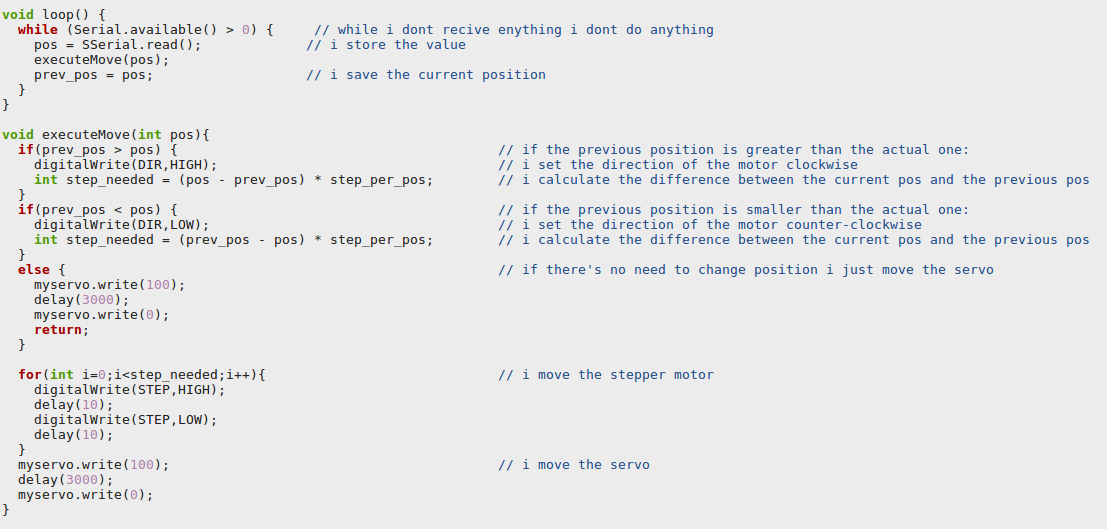The width and height of the screenshot is (1107, 529).
Task: Click 'digitalWrite(STEP,HIGH);' line
Action: (x=130, y=389)
